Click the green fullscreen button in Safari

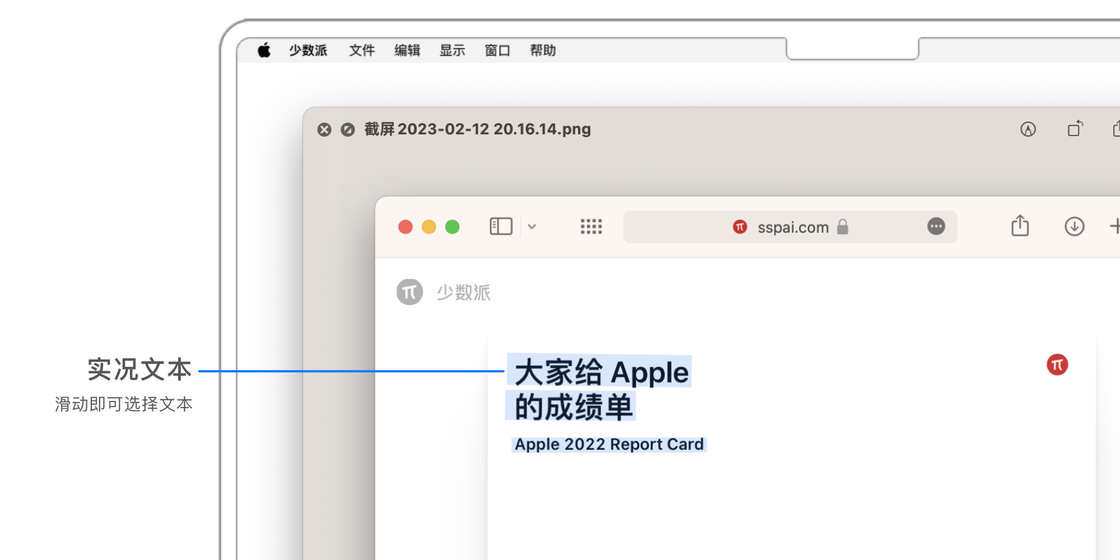[452, 227]
